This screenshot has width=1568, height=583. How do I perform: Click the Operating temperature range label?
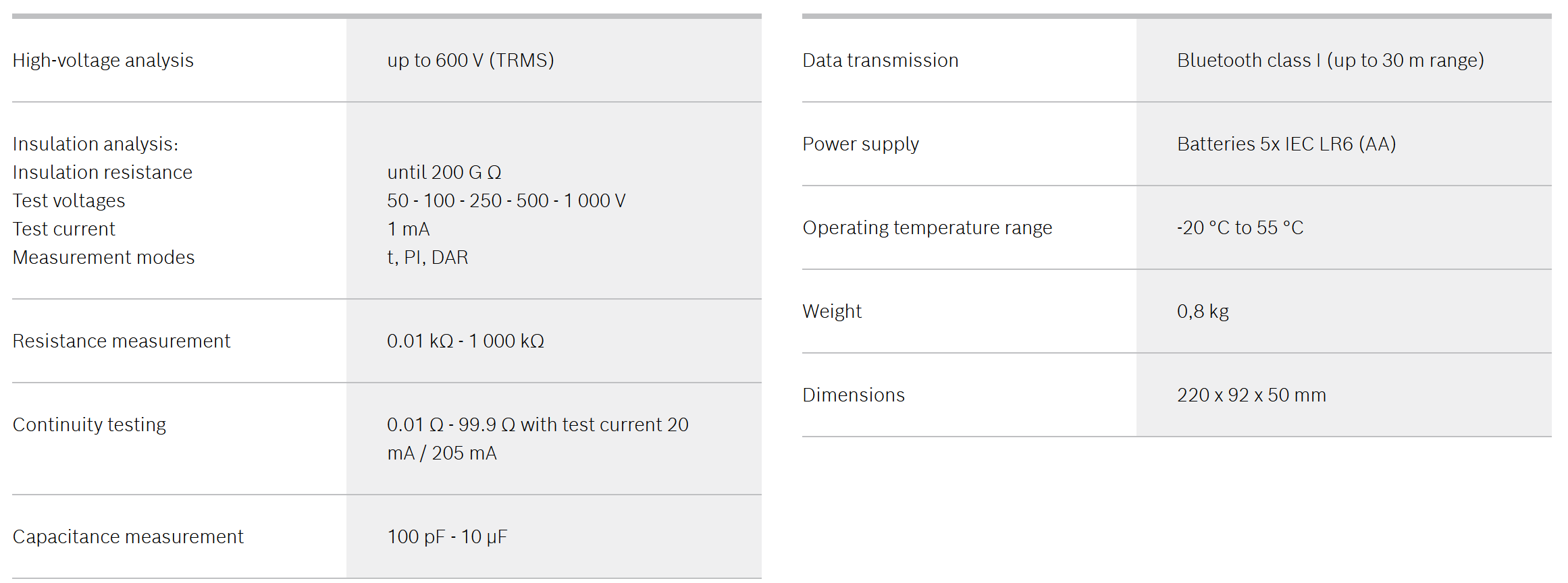927,228
